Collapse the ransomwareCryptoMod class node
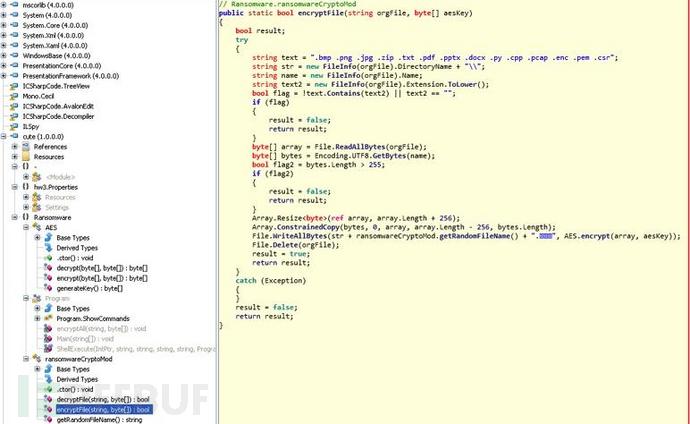 click(26, 359)
